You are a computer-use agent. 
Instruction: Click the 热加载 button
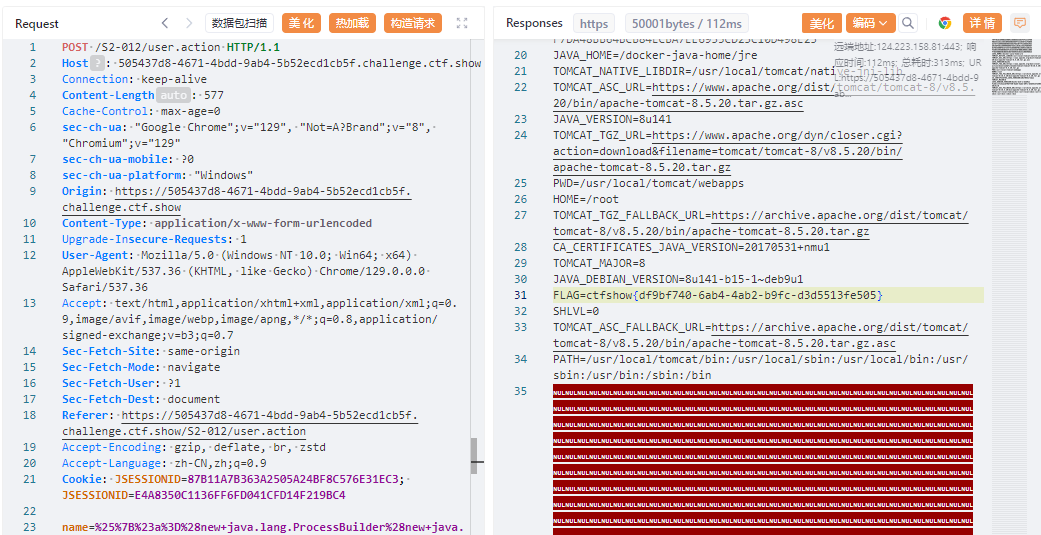pyautogui.click(x=352, y=23)
